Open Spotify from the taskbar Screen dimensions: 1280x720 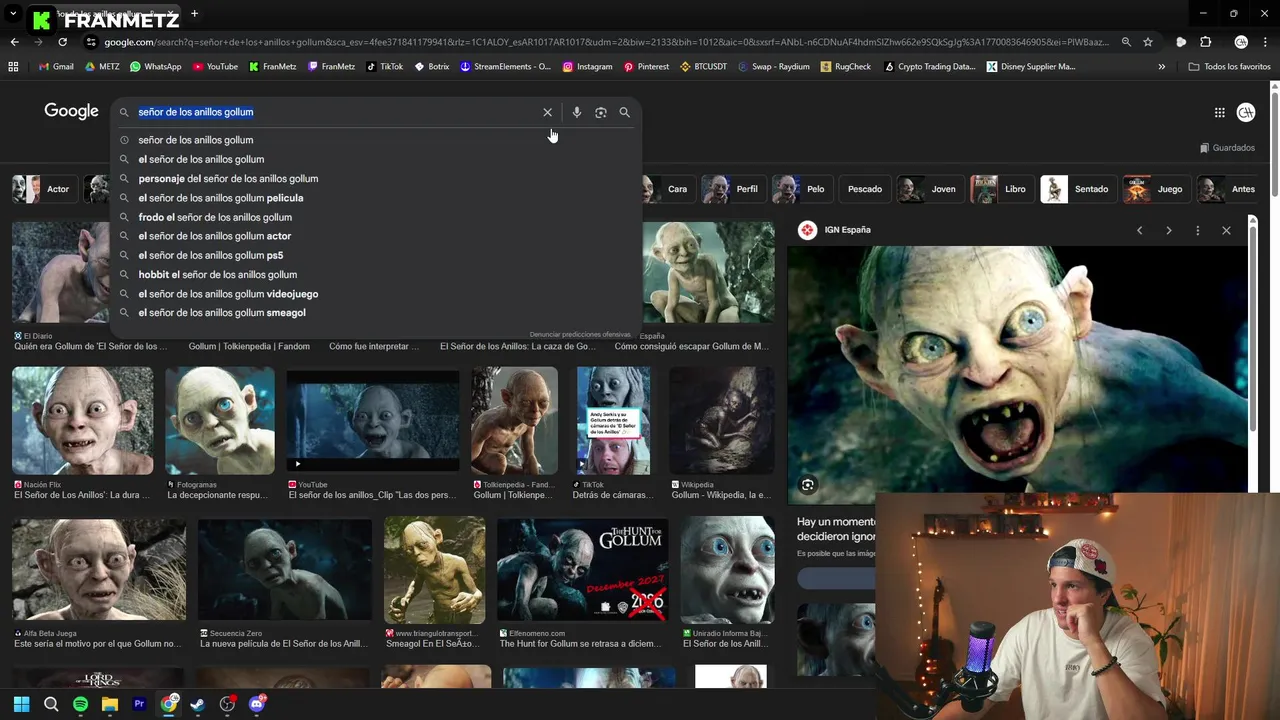click(x=80, y=704)
